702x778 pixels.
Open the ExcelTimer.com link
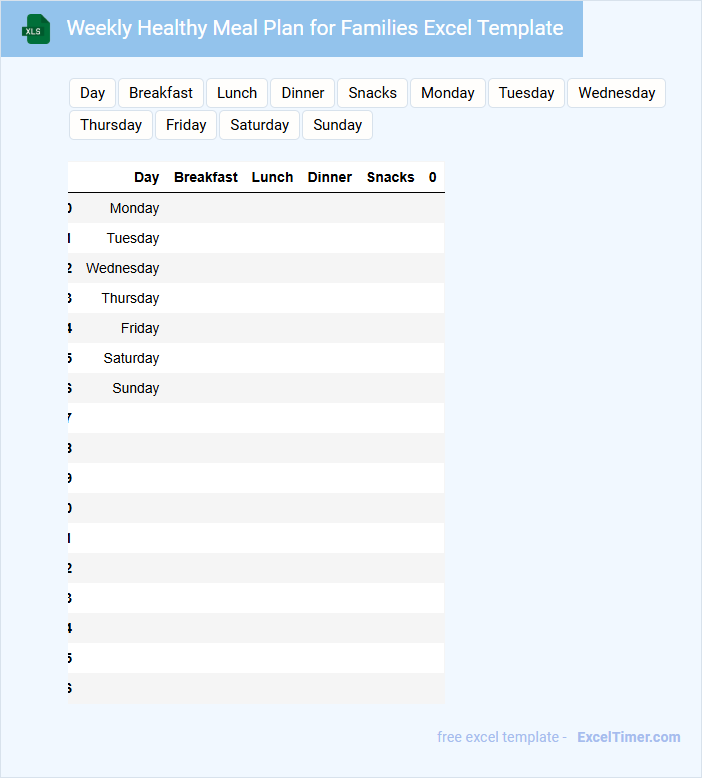tap(629, 737)
